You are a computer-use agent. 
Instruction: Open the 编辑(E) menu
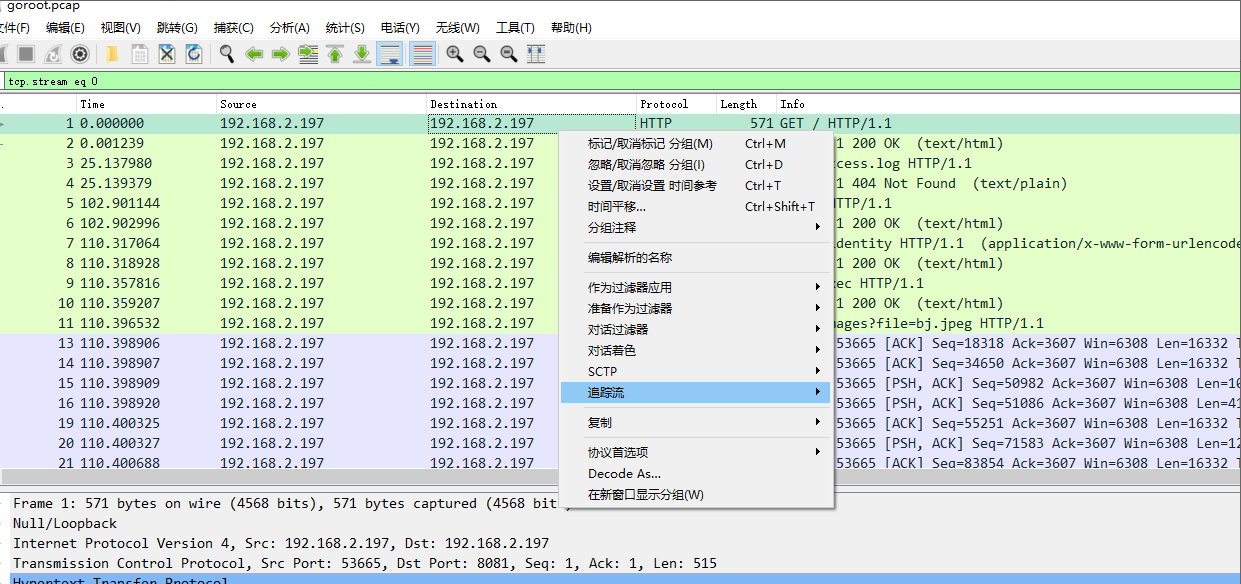tap(65, 27)
